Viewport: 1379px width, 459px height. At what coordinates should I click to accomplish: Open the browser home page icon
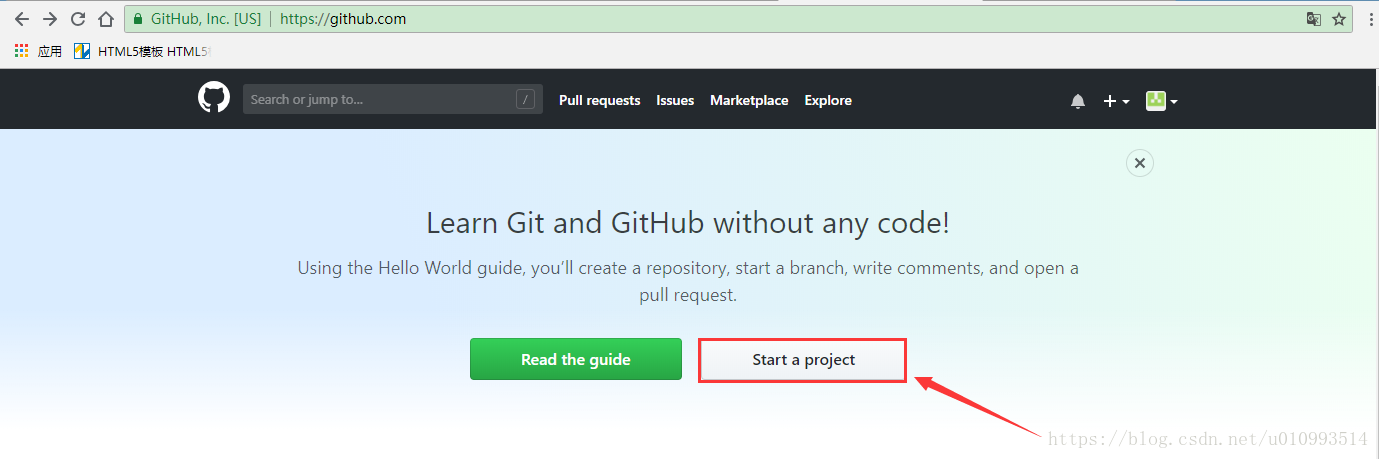tap(106, 19)
